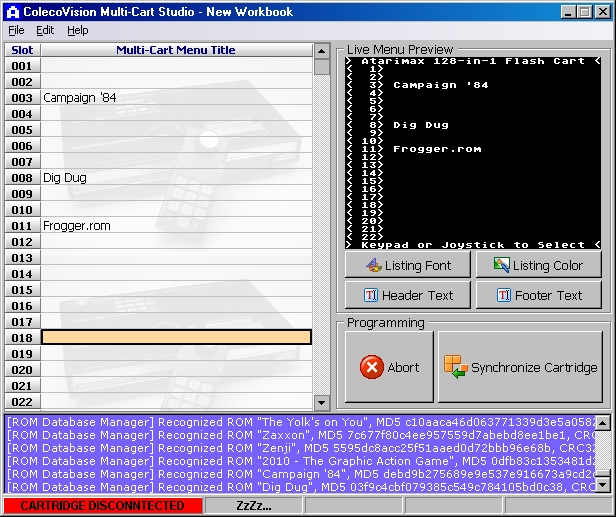The width and height of the screenshot is (616, 517).
Task: Click the Multi-Cart Menu Title column header
Action: (x=176, y=50)
